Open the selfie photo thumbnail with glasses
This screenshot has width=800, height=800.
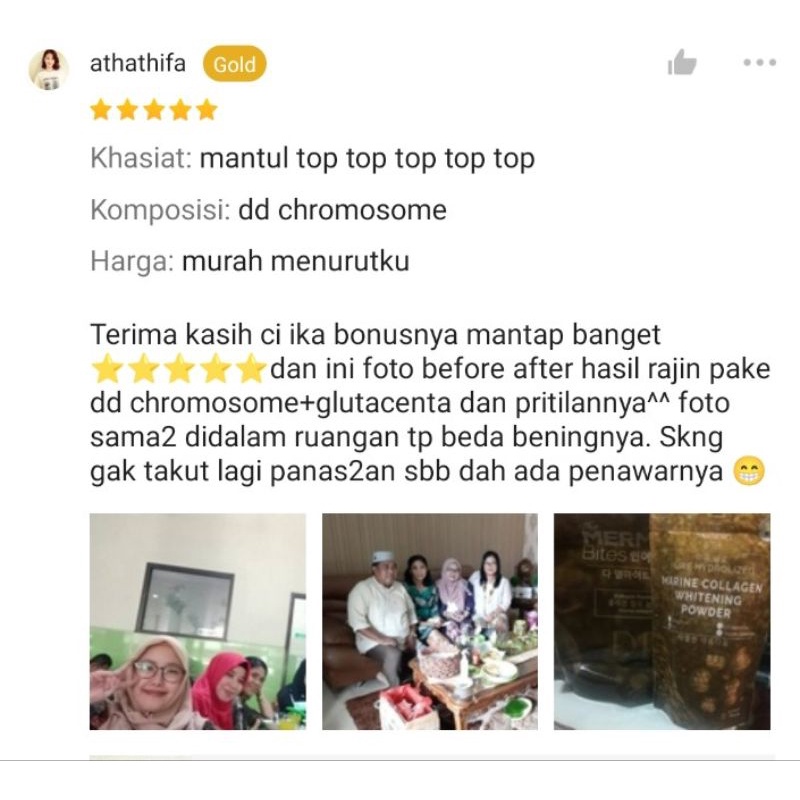tap(198, 621)
